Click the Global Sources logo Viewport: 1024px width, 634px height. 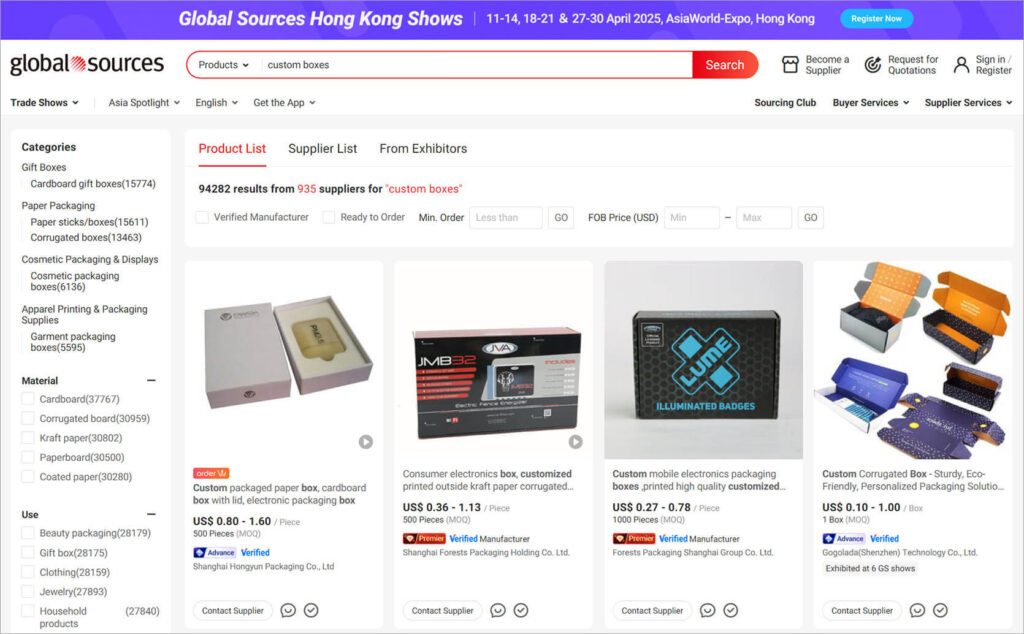[x=87, y=64]
